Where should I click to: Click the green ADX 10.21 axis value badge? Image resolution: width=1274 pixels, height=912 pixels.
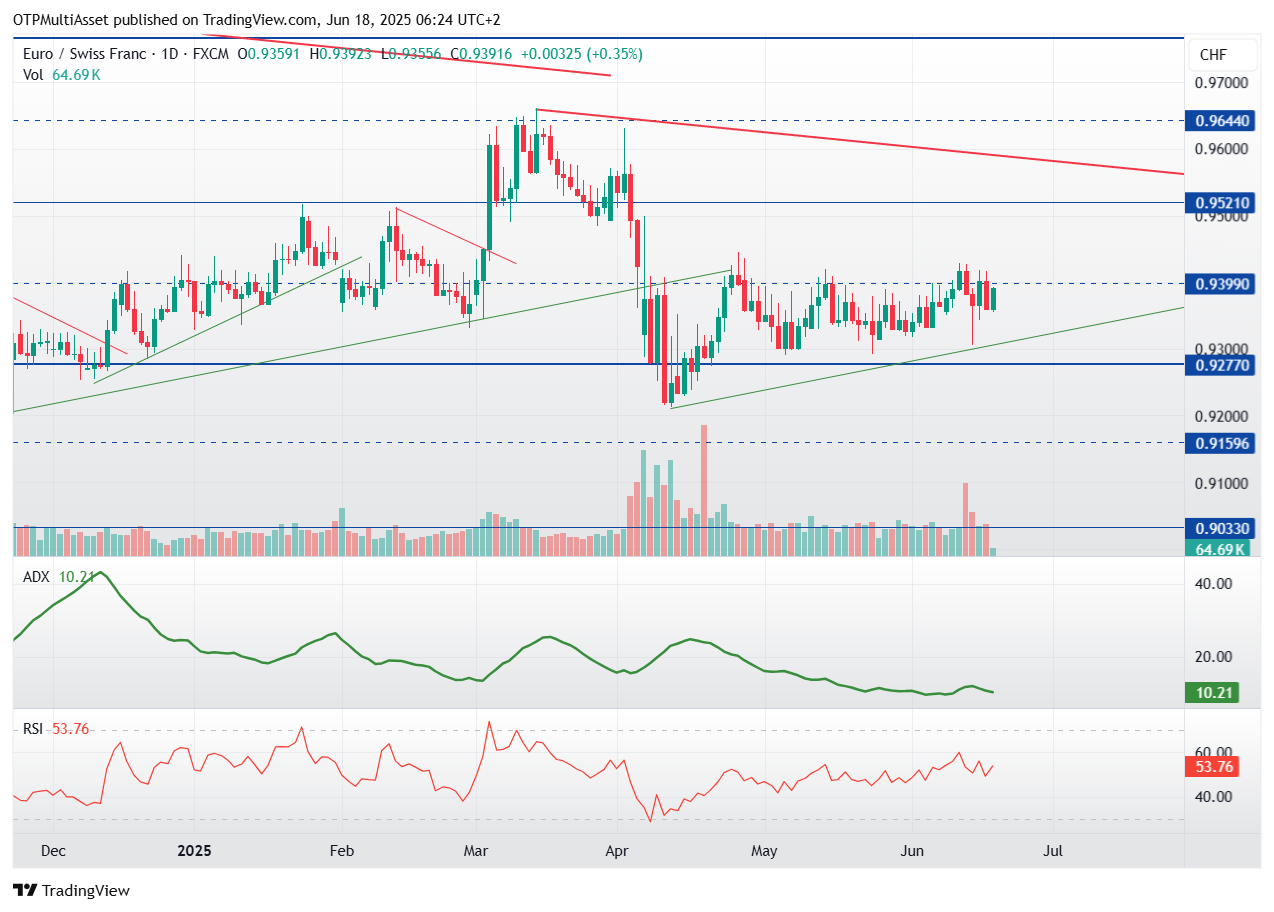coord(1212,692)
